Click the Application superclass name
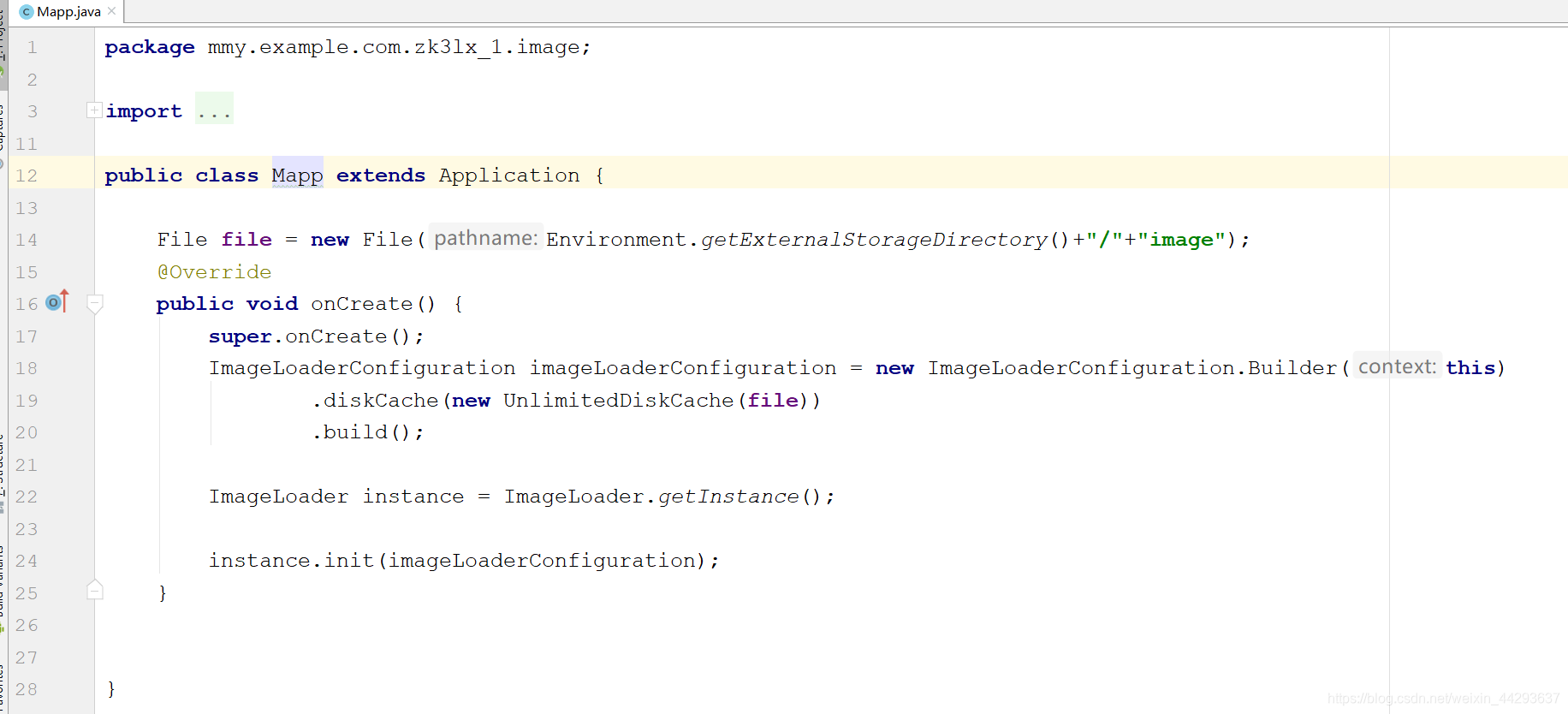1568x714 pixels. pos(509,176)
